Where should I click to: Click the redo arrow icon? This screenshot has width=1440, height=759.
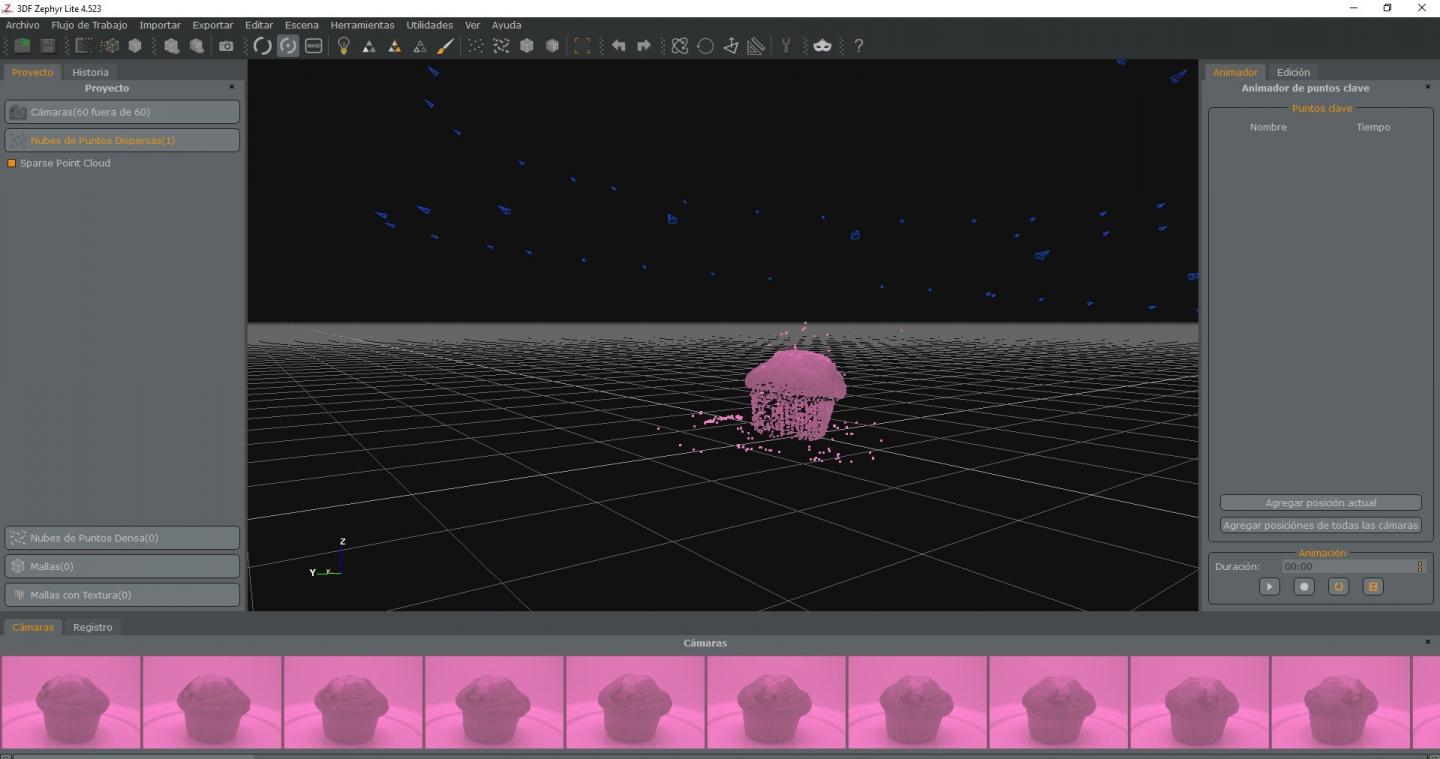pos(643,46)
